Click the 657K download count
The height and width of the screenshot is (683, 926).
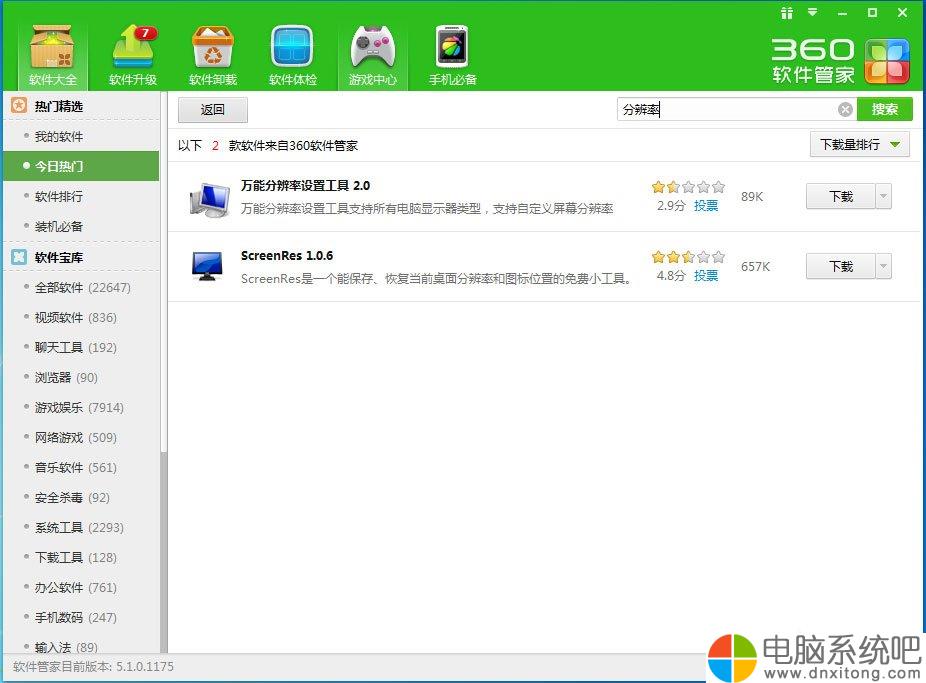(755, 266)
